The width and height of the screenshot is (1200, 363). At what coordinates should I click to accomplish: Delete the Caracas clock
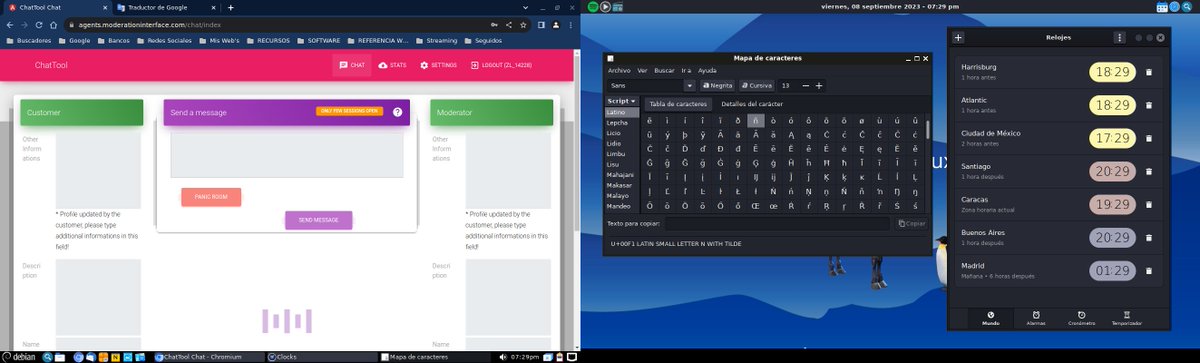coord(1148,204)
